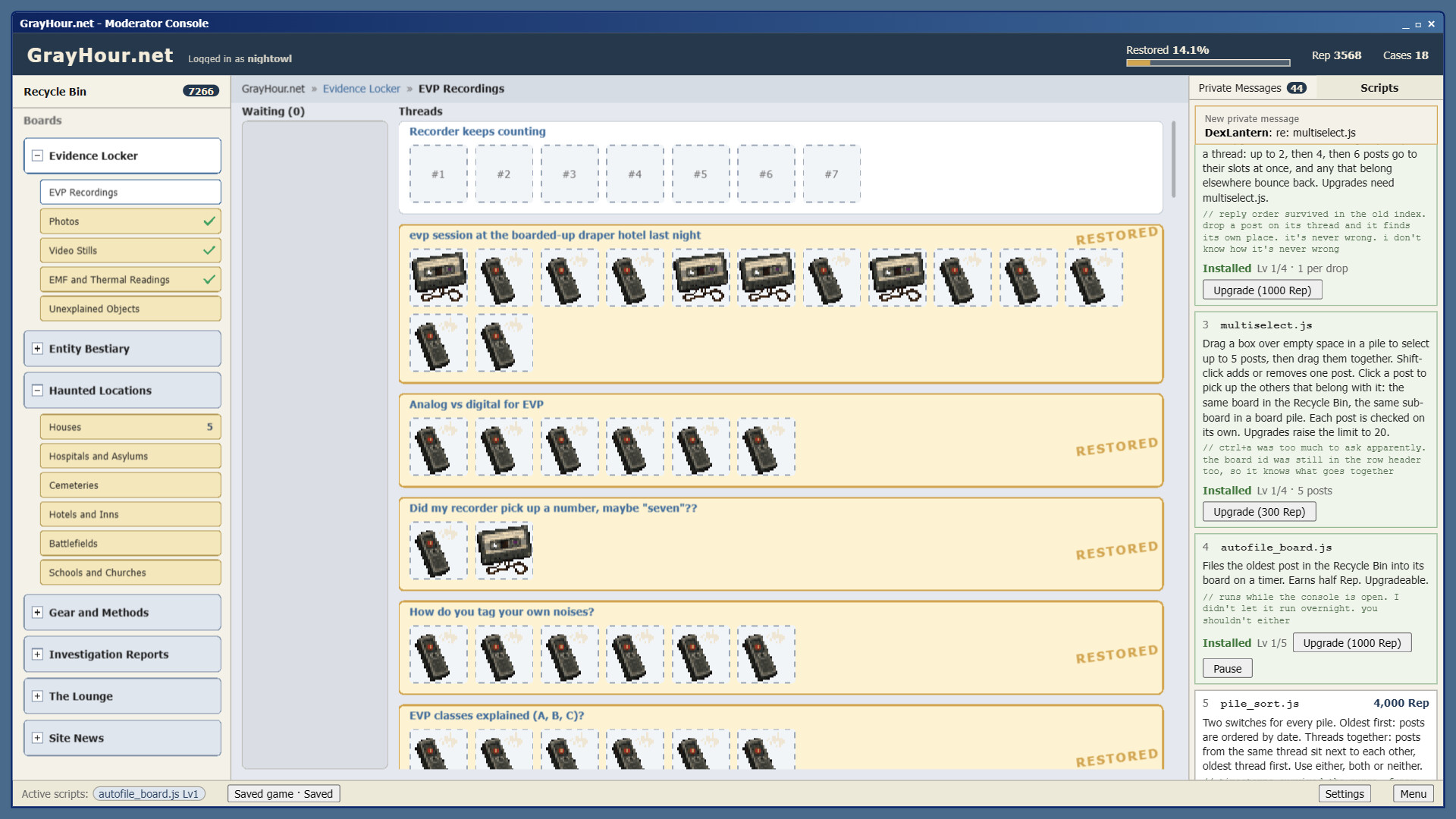Click voice recorder in the 'seven' thread

(438, 551)
